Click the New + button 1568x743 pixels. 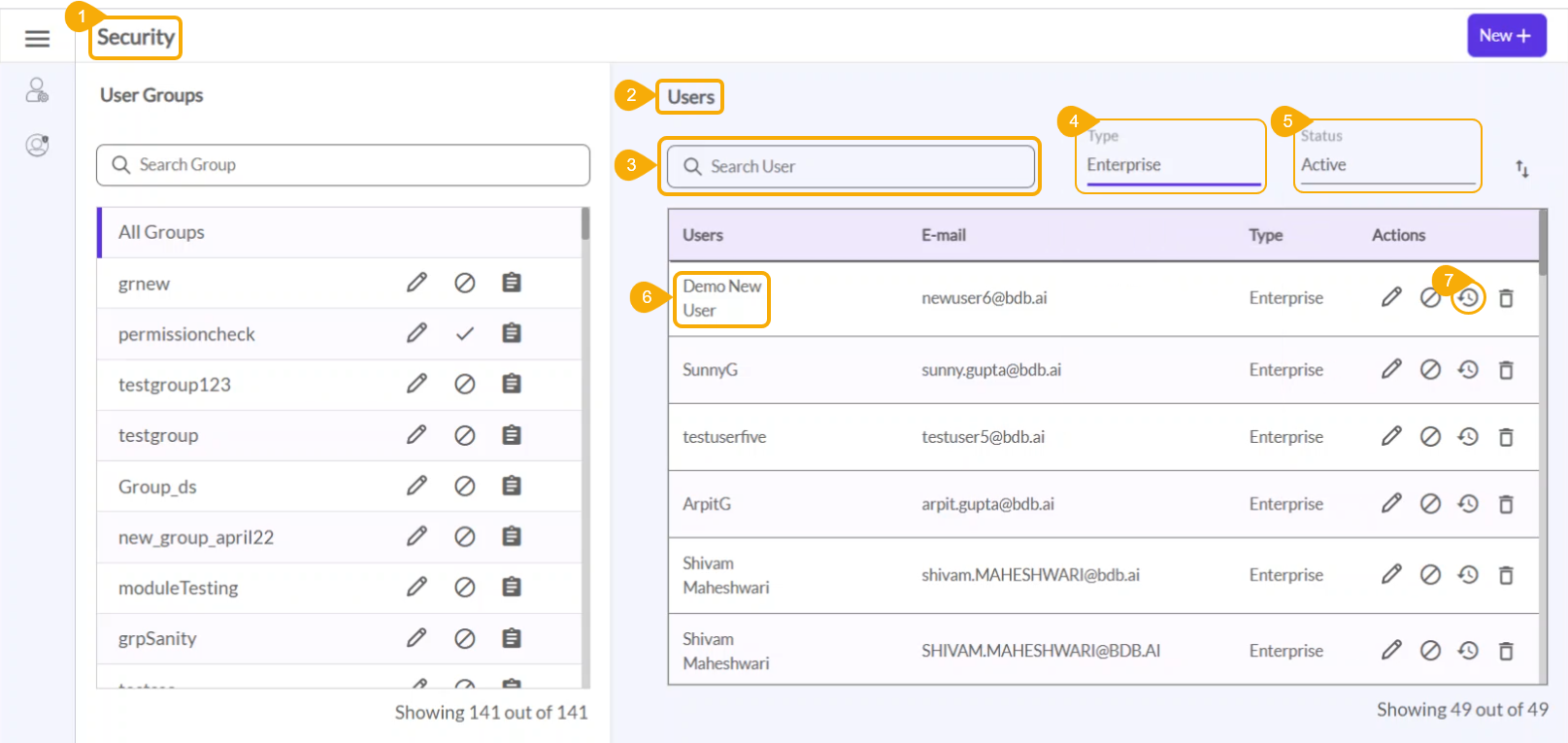(1506, 36)
